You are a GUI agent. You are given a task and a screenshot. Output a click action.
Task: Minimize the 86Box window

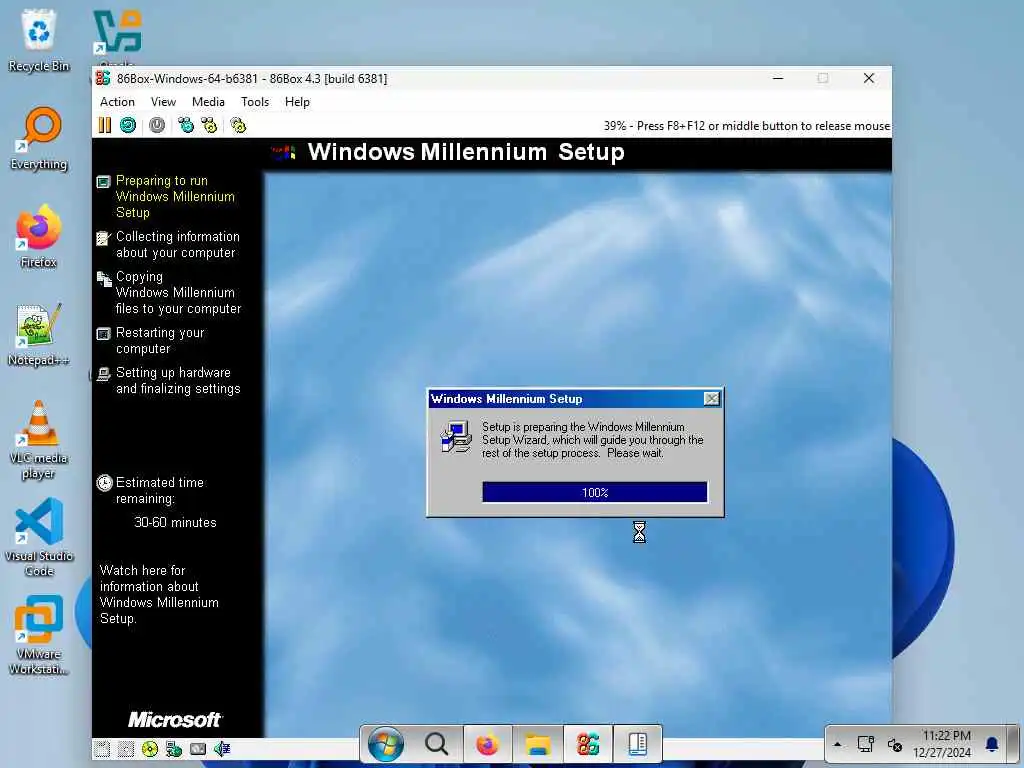tap(778, 78)
